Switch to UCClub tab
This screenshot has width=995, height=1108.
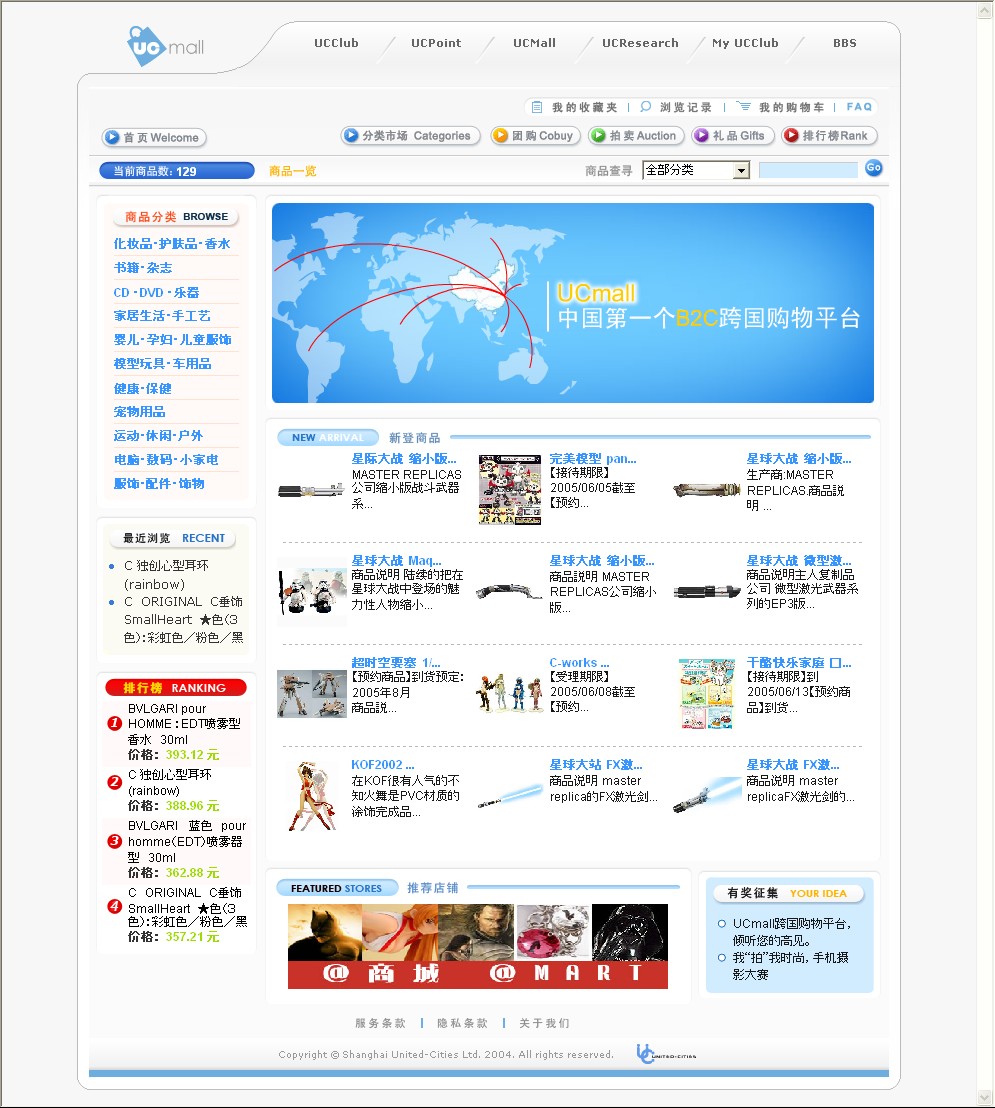336,43
